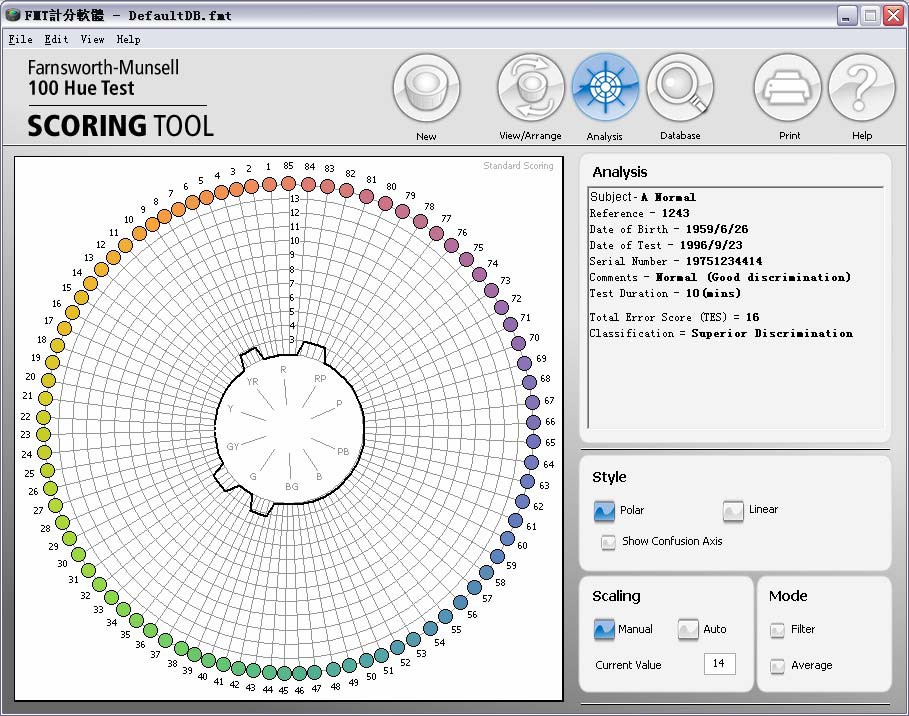Click the app icon in title bar
Viewport: 909px width, 716px height.
[x=13, y=16]
